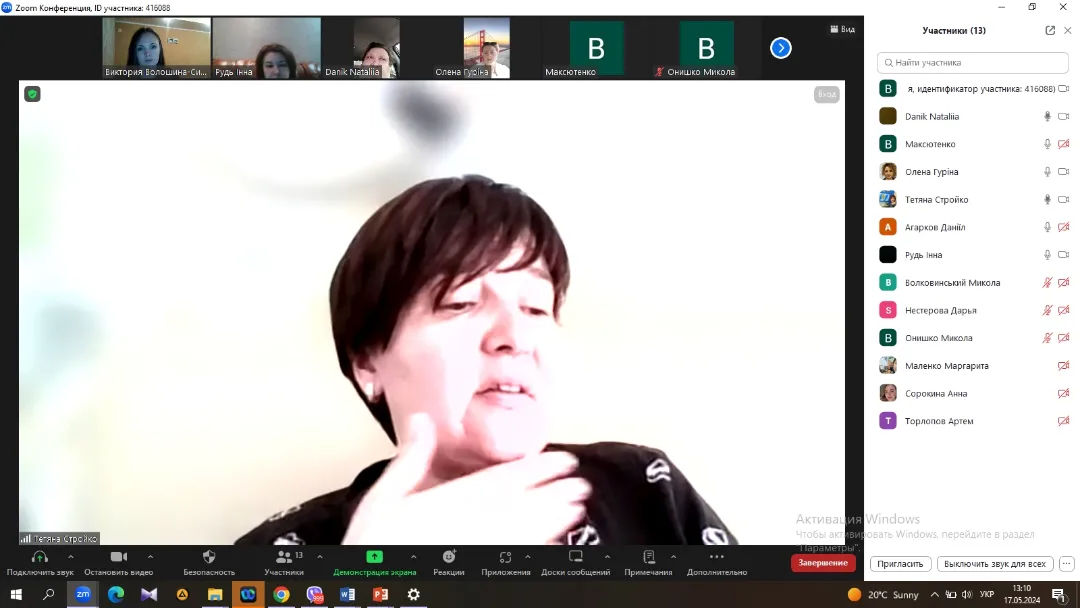Click the Invite (Пригласить) button
Screen dimensions: 1080x608
[901, 564]
